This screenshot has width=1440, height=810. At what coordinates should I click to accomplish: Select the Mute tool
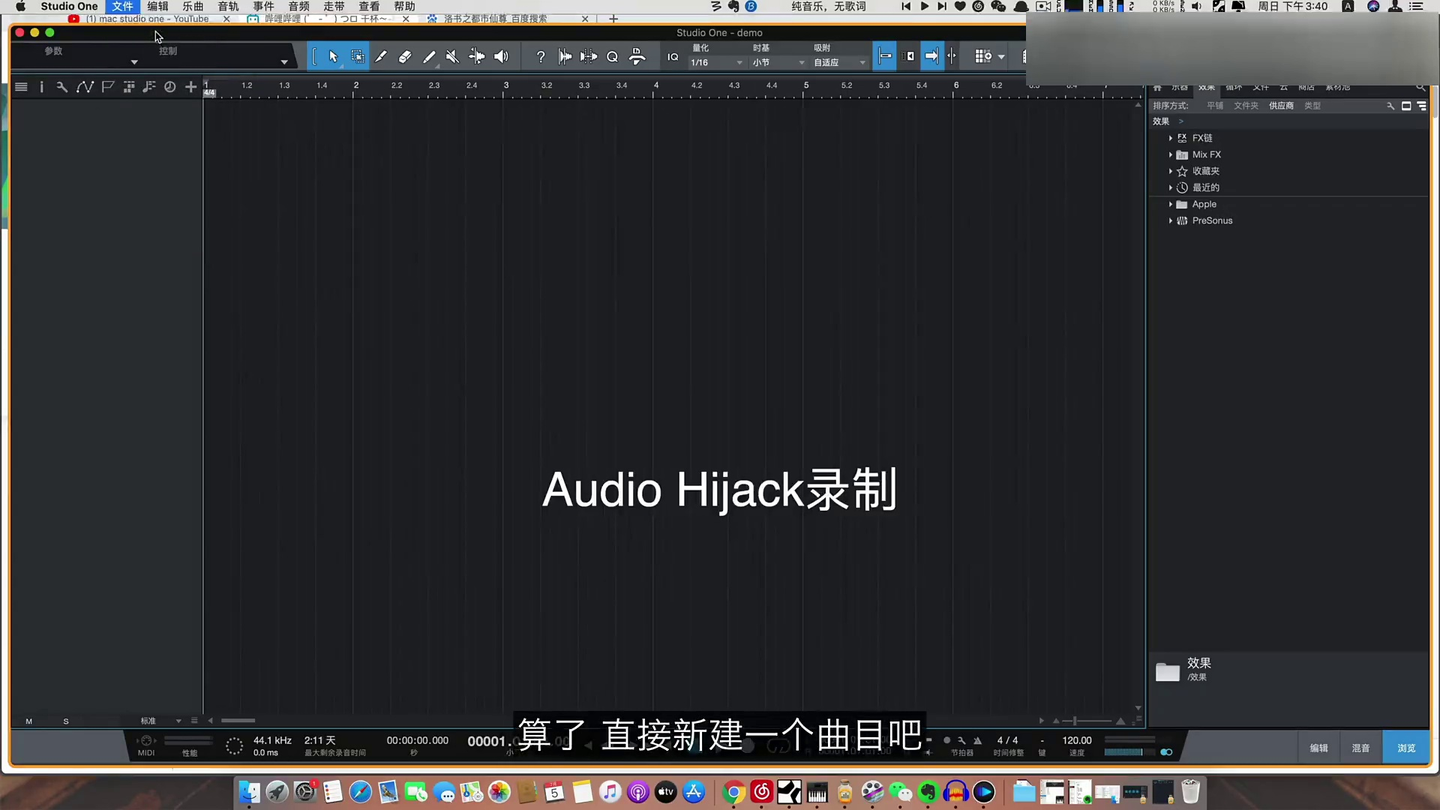pyautogui.click(x=452, y=57)
